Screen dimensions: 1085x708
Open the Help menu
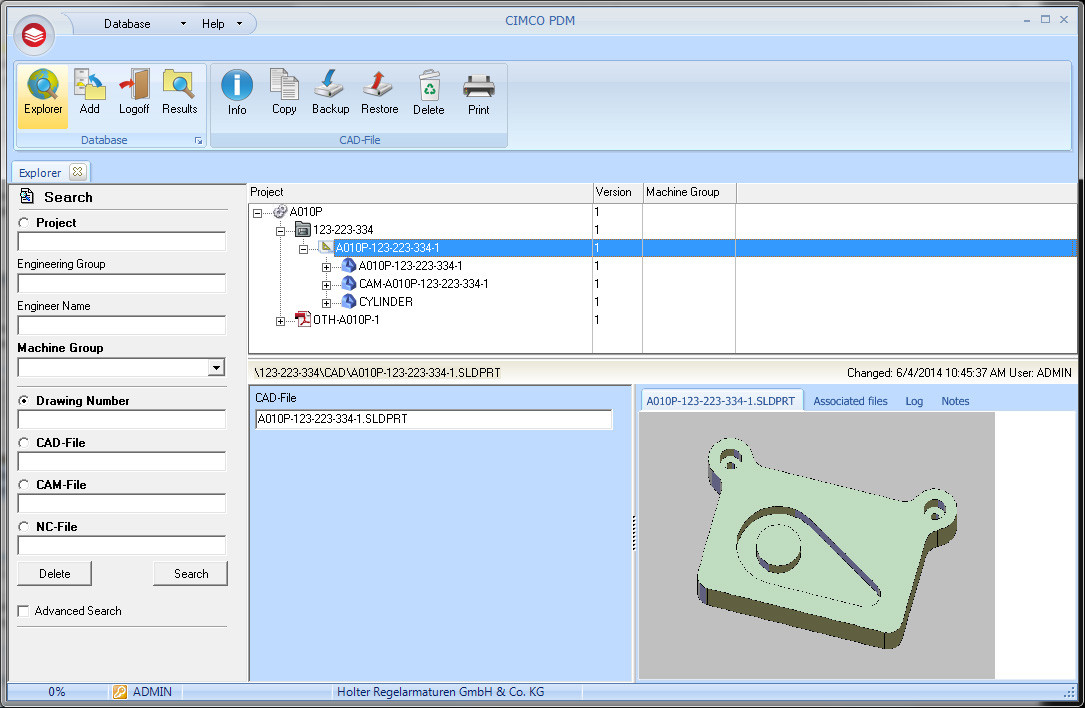[213, 24]
